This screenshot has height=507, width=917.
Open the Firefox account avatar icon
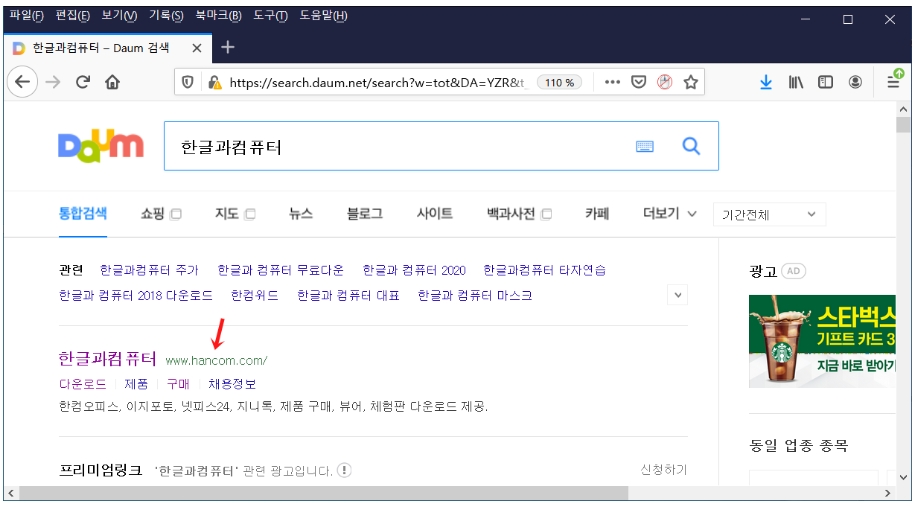click(x=855, y=82)
